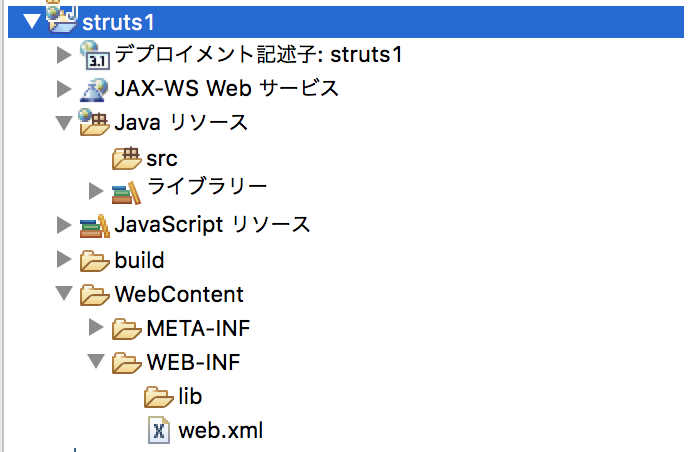The width and height of the screenshot is (688, 452).
Task: Click the deployment descriptor icon
Action: pyautogui.click(x=95, y=53)
